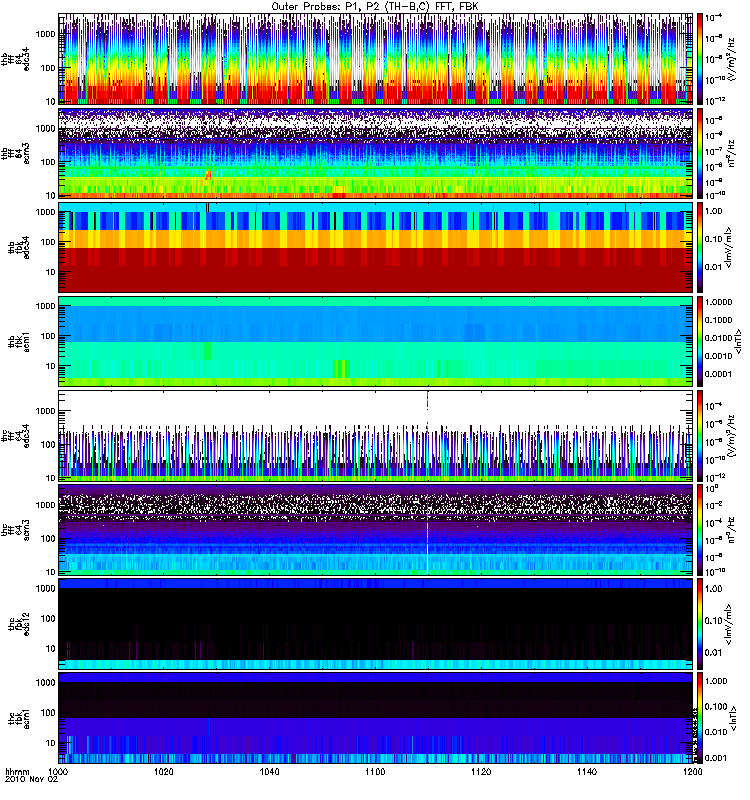Viewport: 750px width, 800px height.
Task: Click the '1140' time tick label
Action: click(x=587, y=771)
